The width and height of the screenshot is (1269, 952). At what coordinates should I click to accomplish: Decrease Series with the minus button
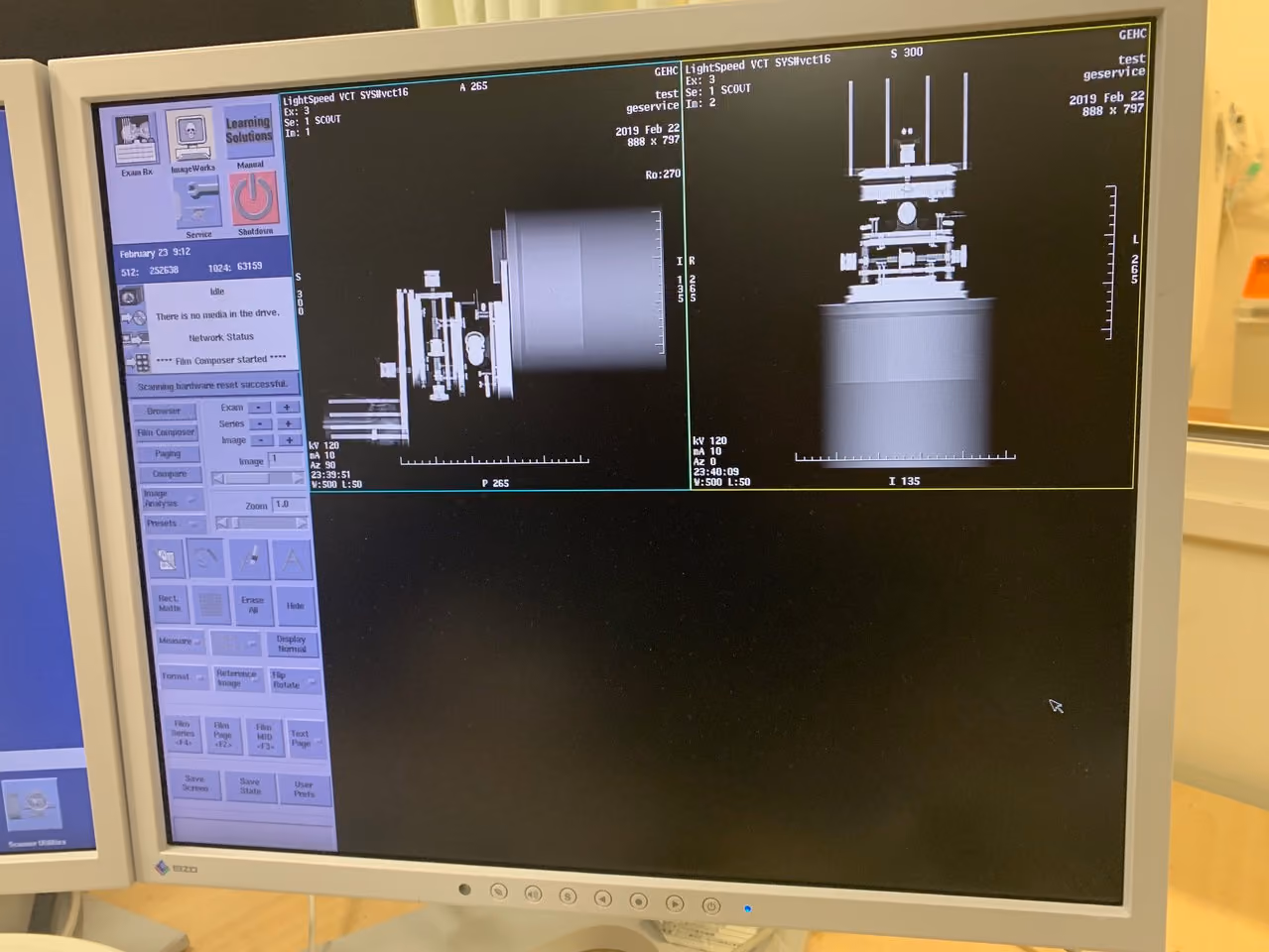[x=260, y=423]
